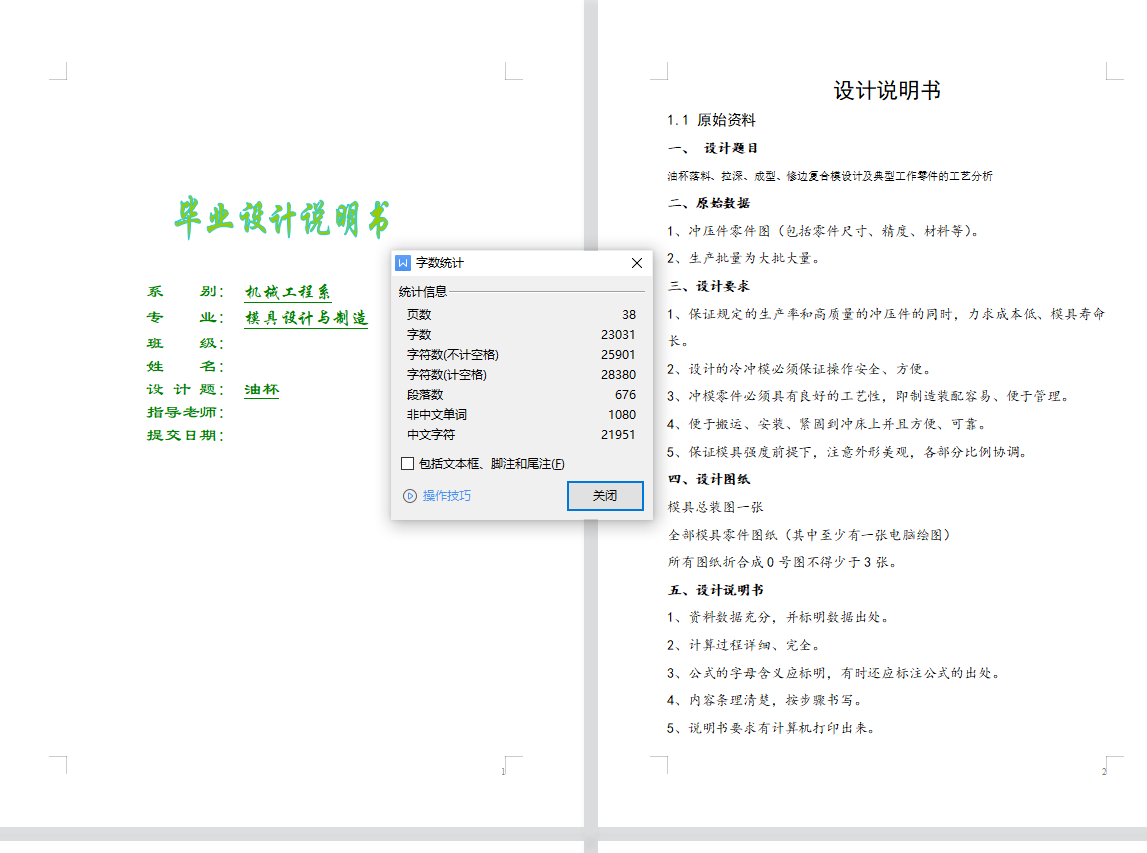Click the 设计说明书 heading on page two
The width and height of the screenshot is (1147, 853).
click(887, 91)
